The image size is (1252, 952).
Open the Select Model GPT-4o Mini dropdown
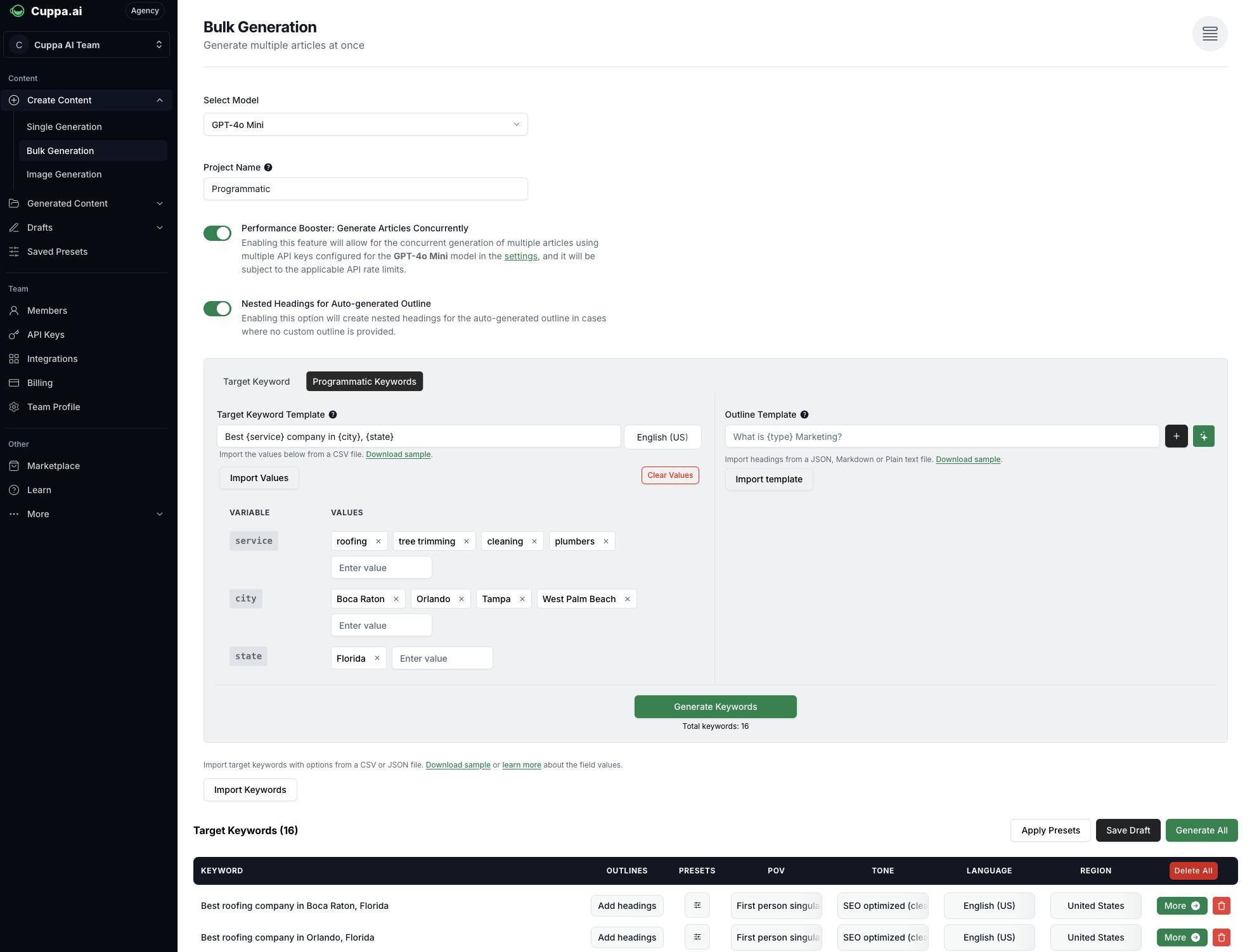365,125
